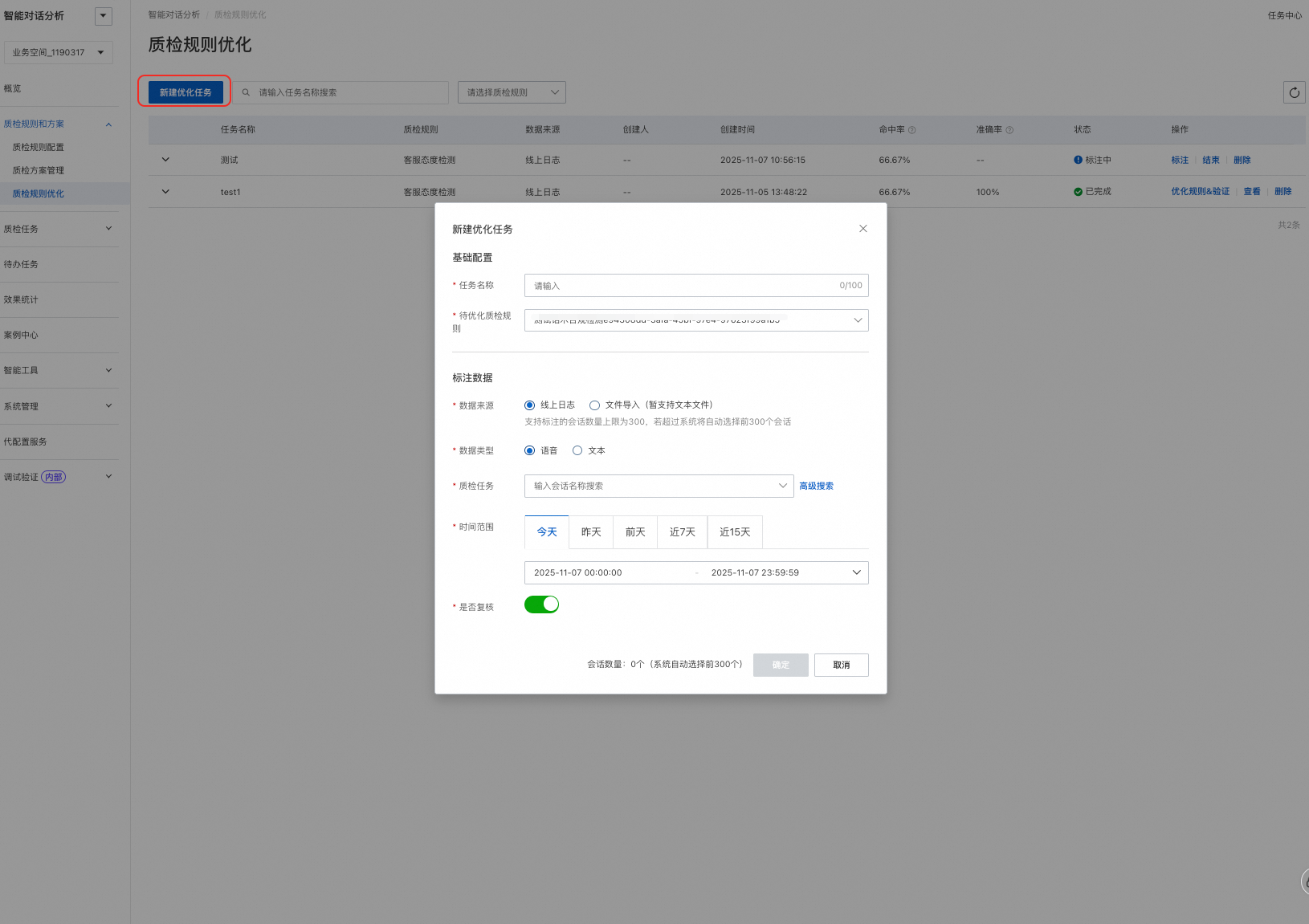
Task: Open the 质检任务 conversation dropdown
Action: [x=659, y=486]
